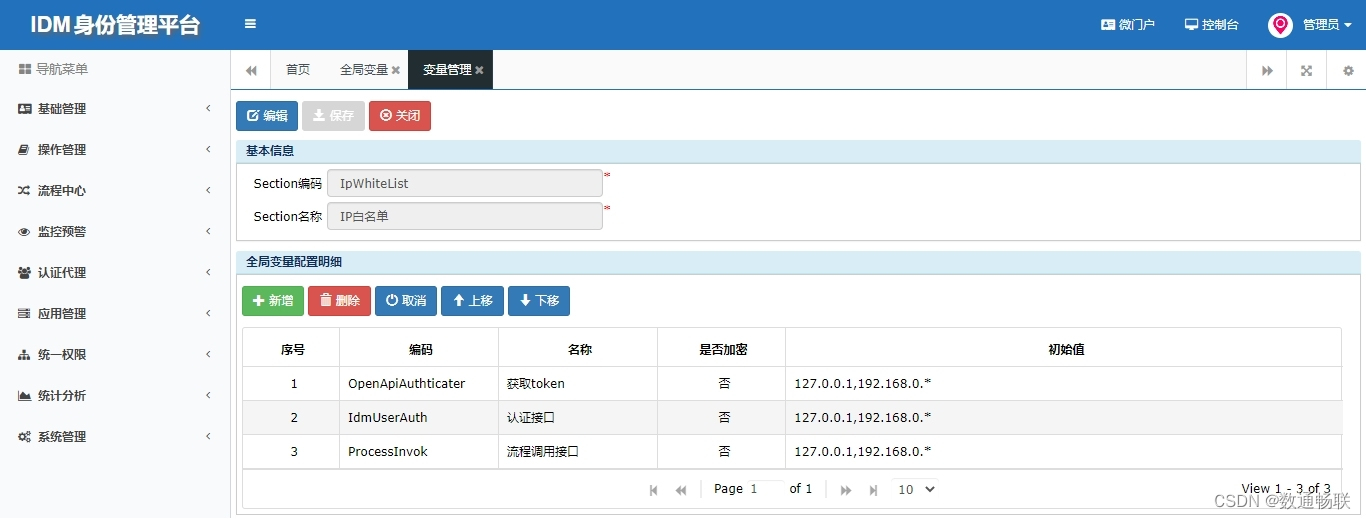Expand chevron beside 操作管理
Image resolution: width=1366 pixels, height=519 pixels.
coord(208,149)
